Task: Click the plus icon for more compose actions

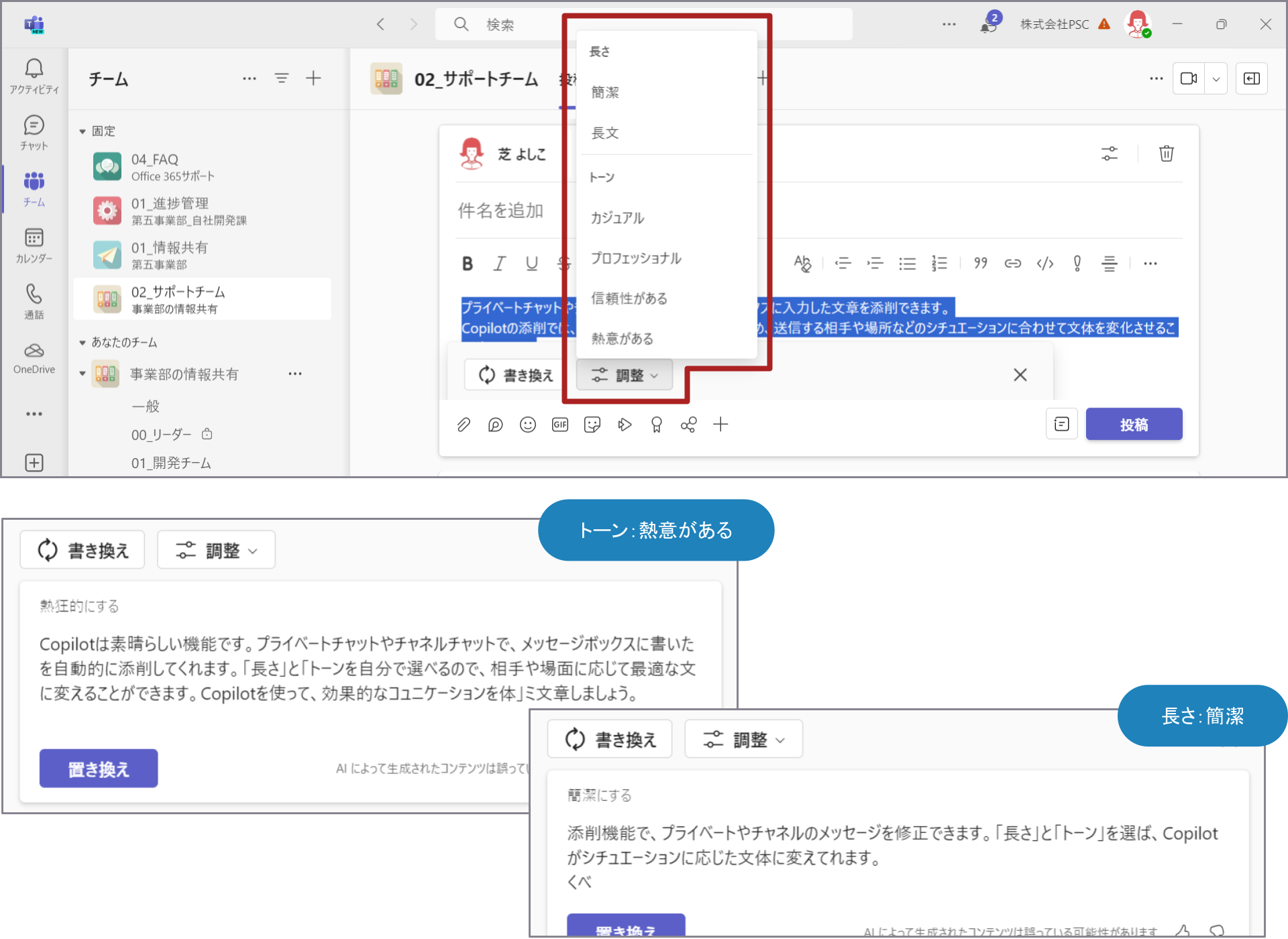Action: pyautogui.click(x=720, y=425)
